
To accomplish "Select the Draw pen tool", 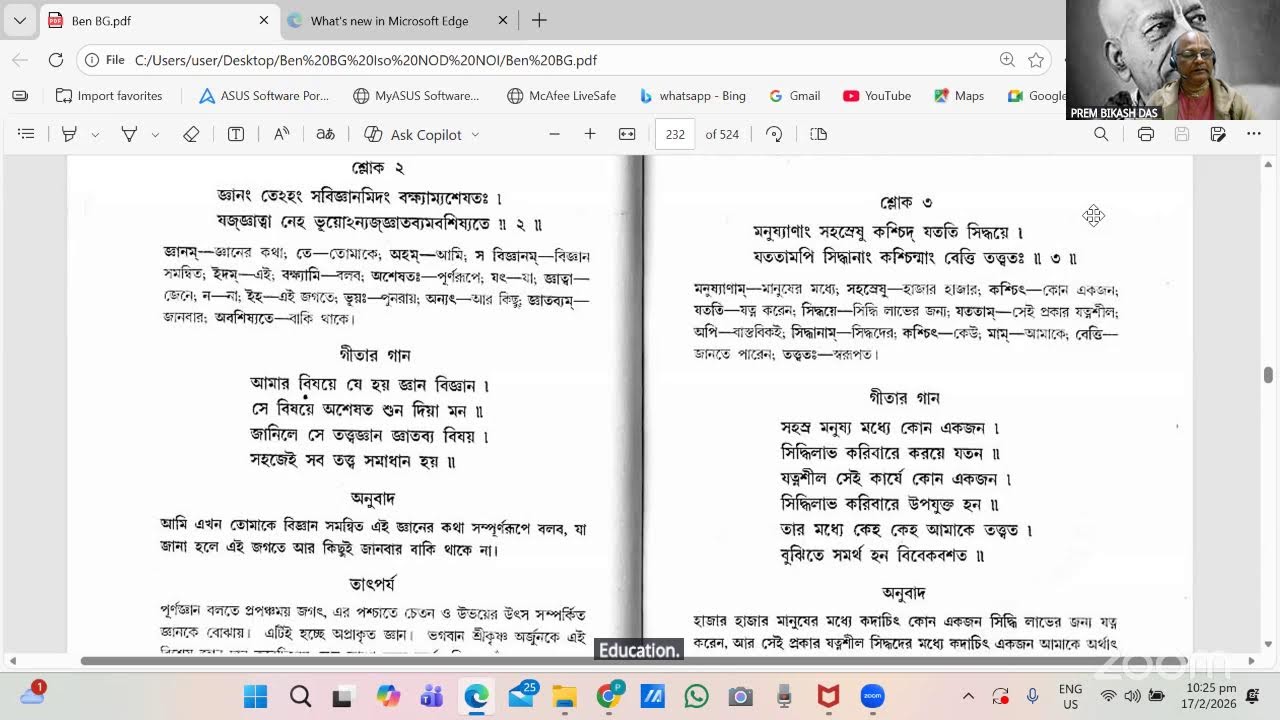I will pyautogui.click(x=129, y=134).
